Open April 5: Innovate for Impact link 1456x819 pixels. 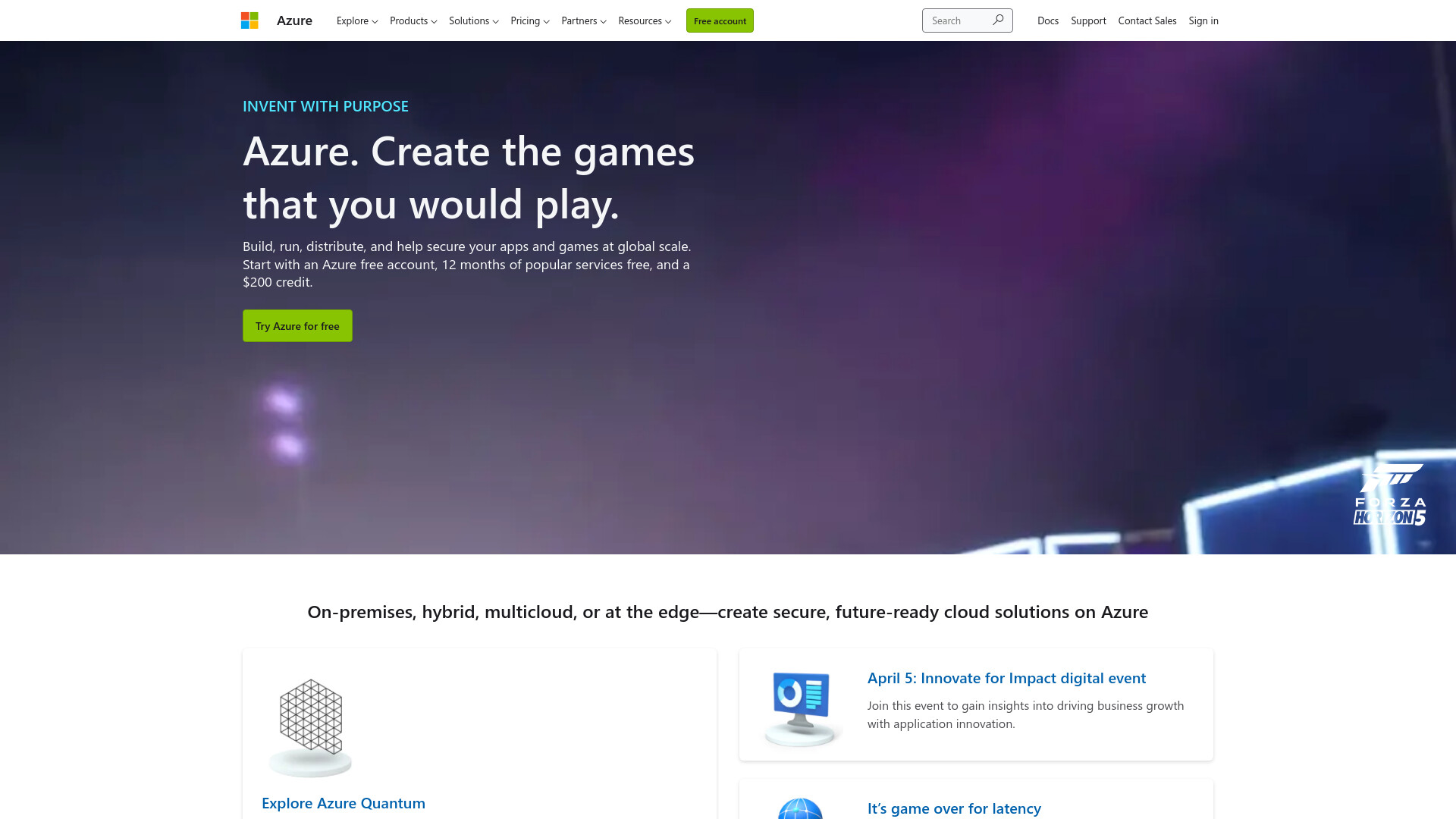coord(1006,678)
